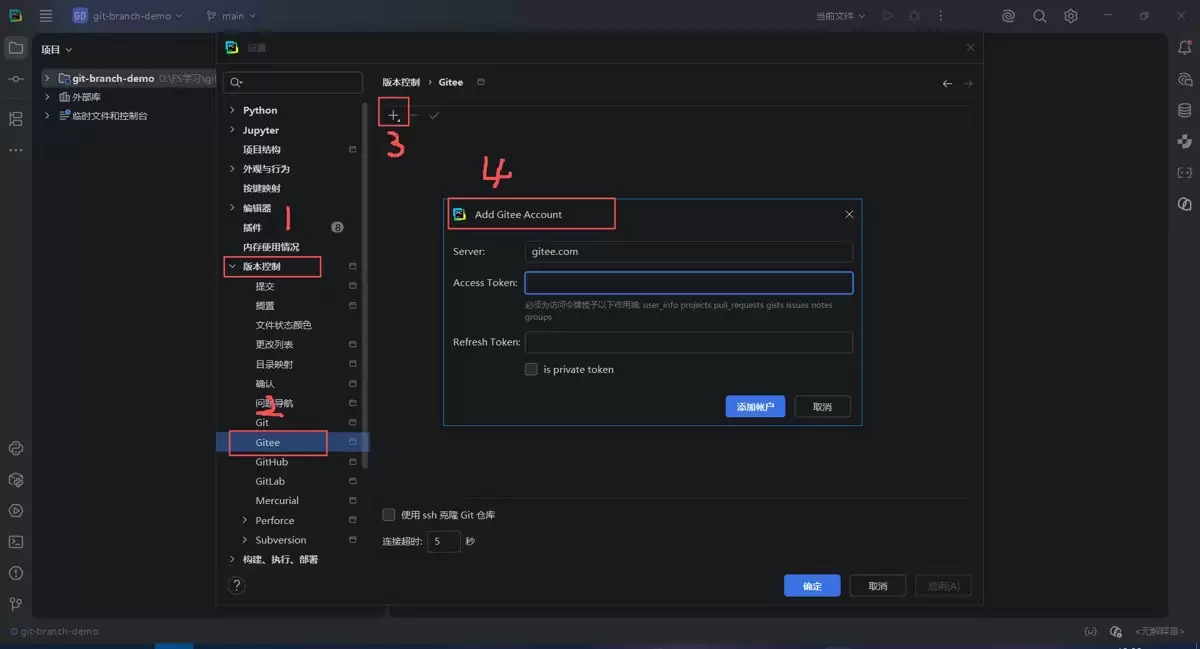The height and width of the screenshot is (649, 1200).
Task: Open the Endpoints brackets icon in right sidebar
Action: click(x=1185, y=173)
